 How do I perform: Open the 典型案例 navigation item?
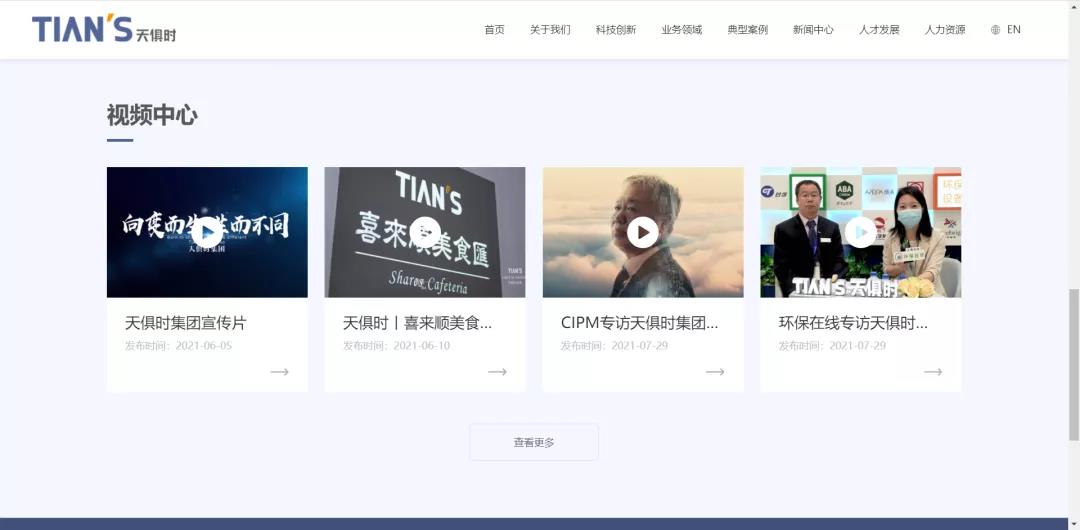click(748, 30)
